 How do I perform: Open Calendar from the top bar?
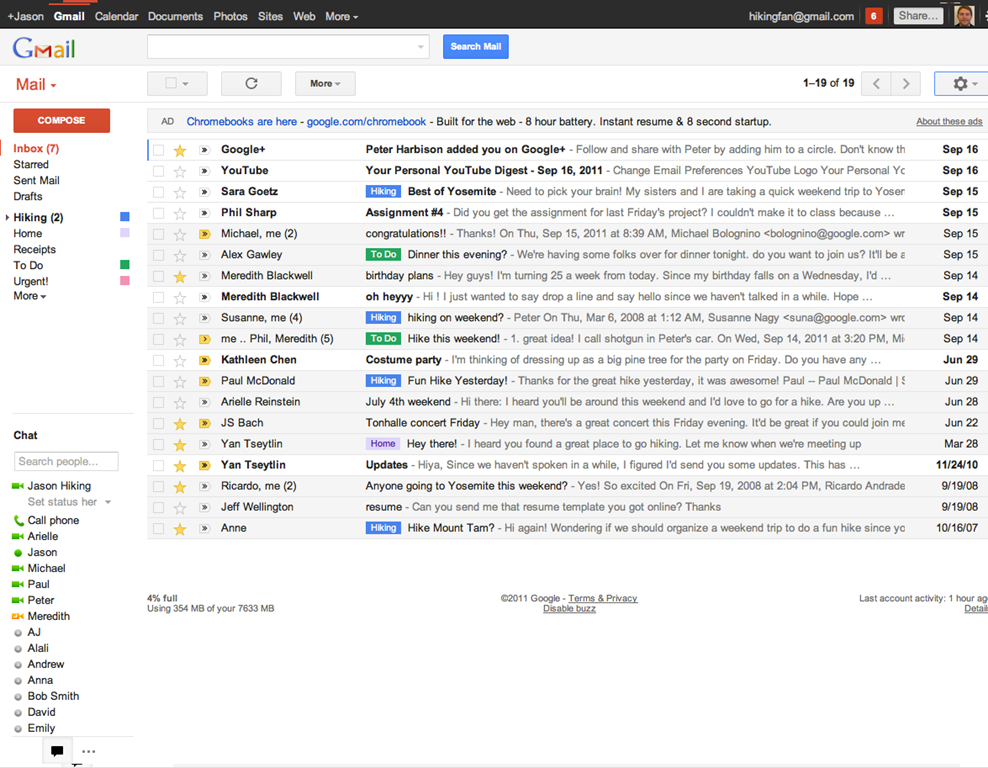(116, 16)
